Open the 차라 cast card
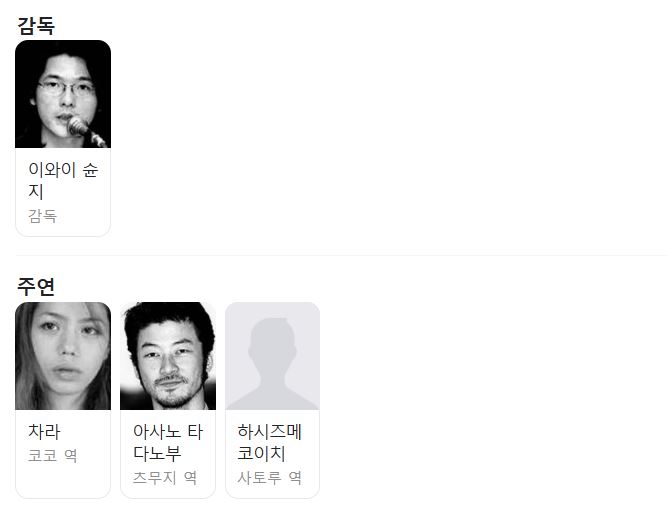Viewport: 667px width, 515px height. pos(63,400)
